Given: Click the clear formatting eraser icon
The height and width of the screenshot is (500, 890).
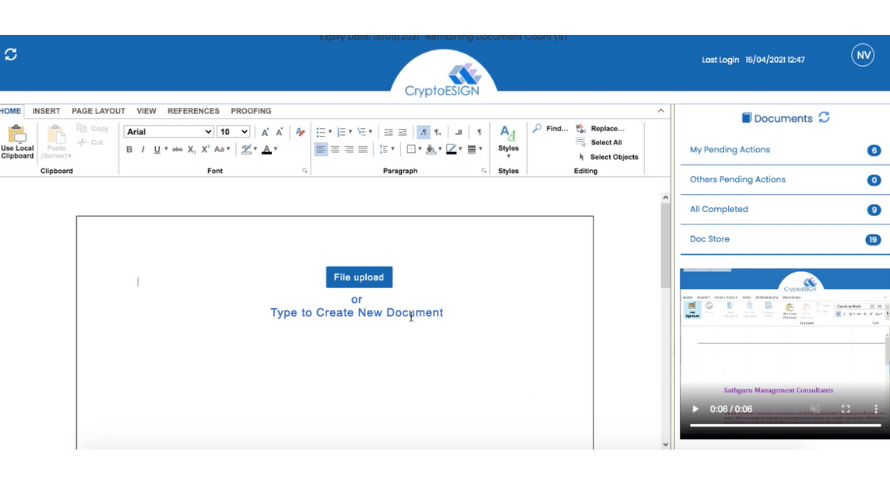Looking at the screenshot, I should click(300, 132).
